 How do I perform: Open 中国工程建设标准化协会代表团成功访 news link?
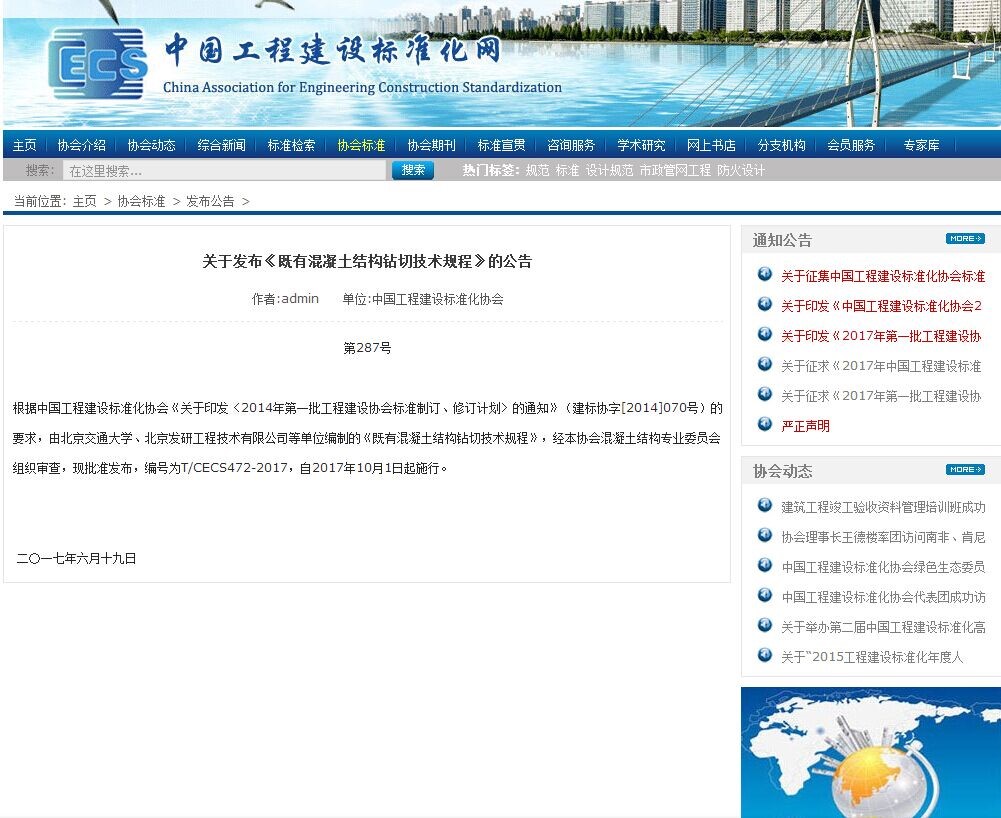coord(883,597)
